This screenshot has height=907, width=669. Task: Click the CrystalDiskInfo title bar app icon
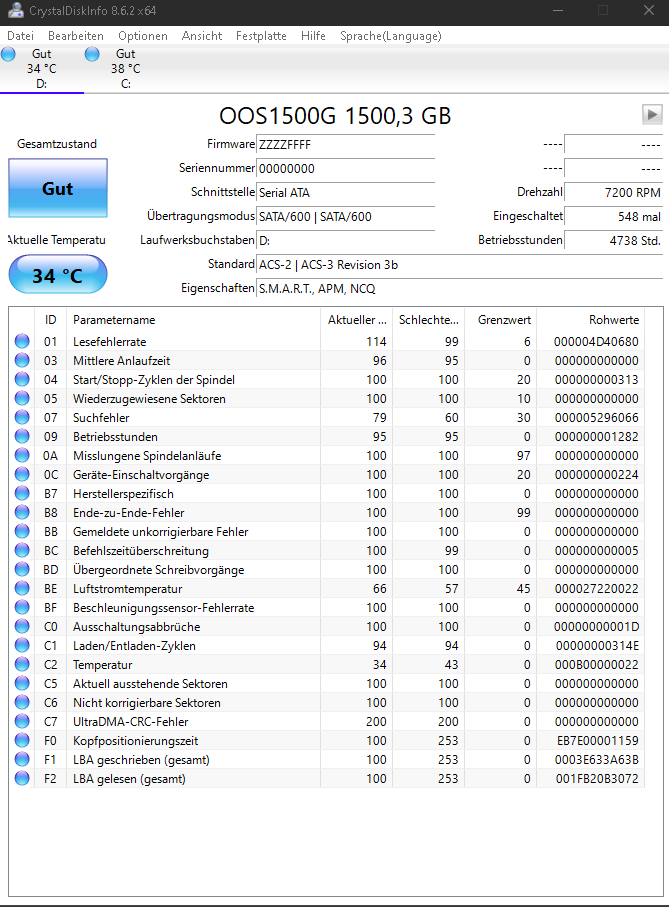tap(16, 10)
